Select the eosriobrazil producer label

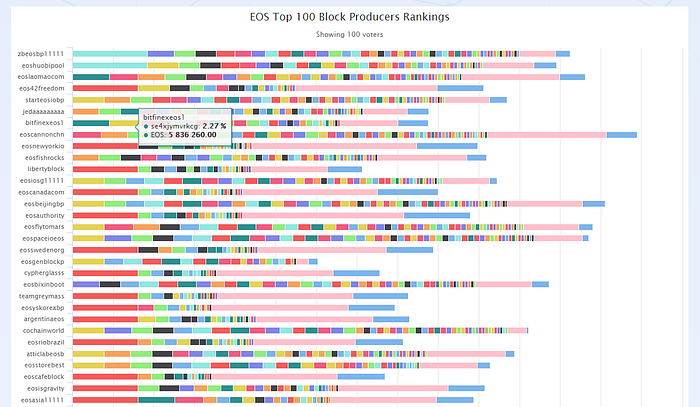pos(46,342)
